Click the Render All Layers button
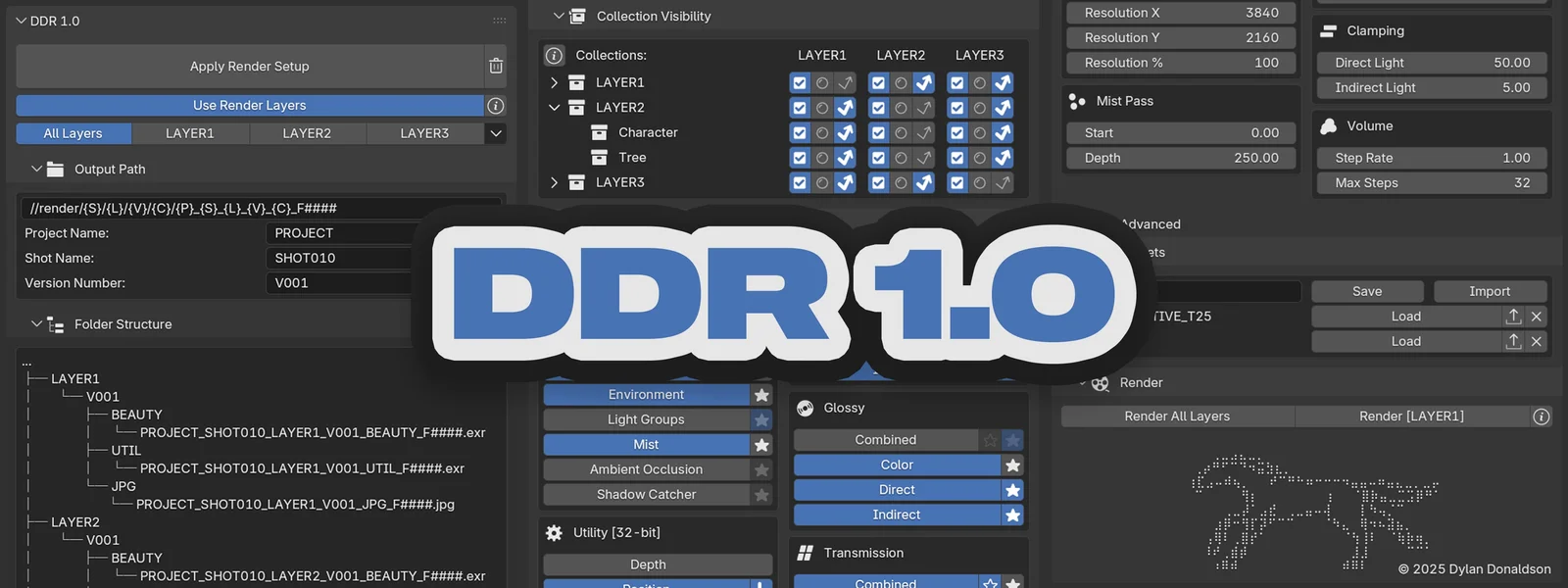The height and width of the screenshot is (588, 1568). (x=1177, y=416)
